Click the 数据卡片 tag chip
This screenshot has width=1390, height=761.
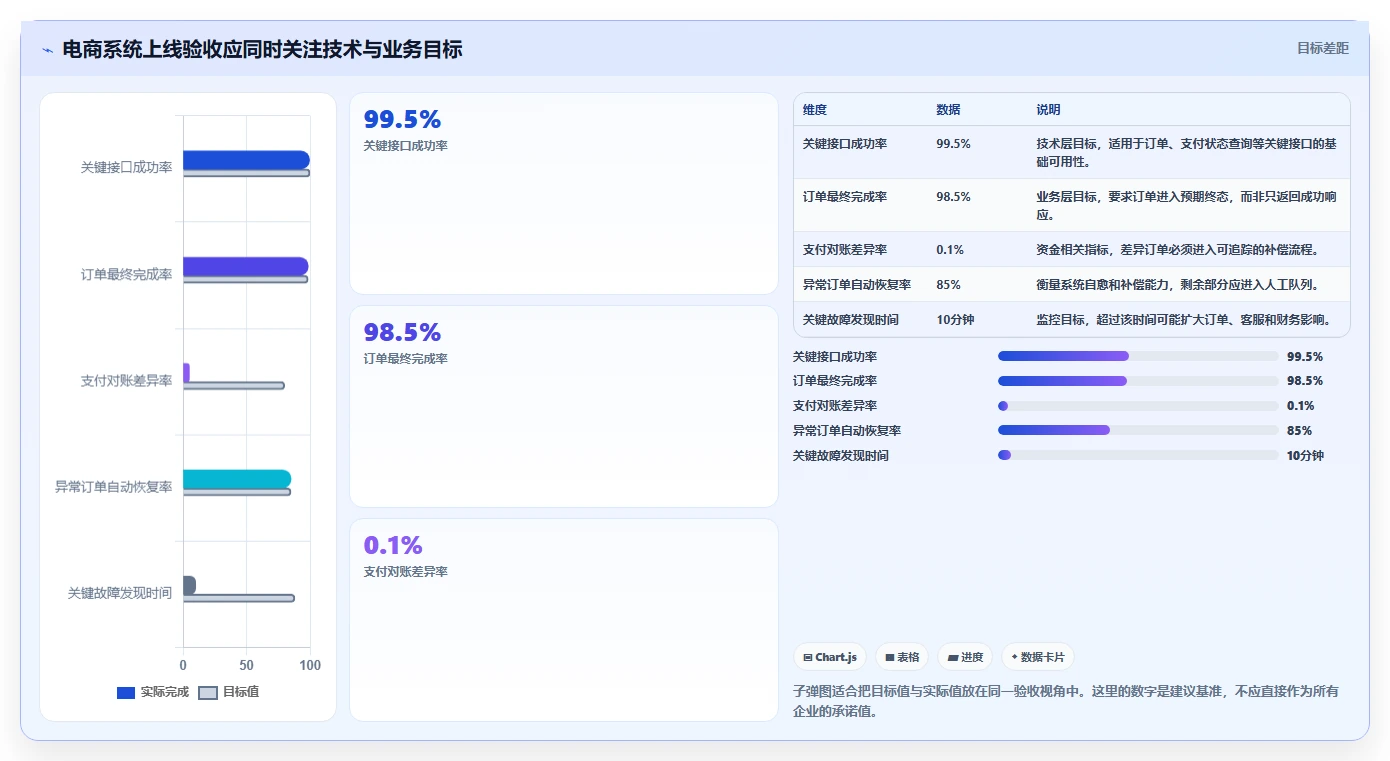(1038, 657)
